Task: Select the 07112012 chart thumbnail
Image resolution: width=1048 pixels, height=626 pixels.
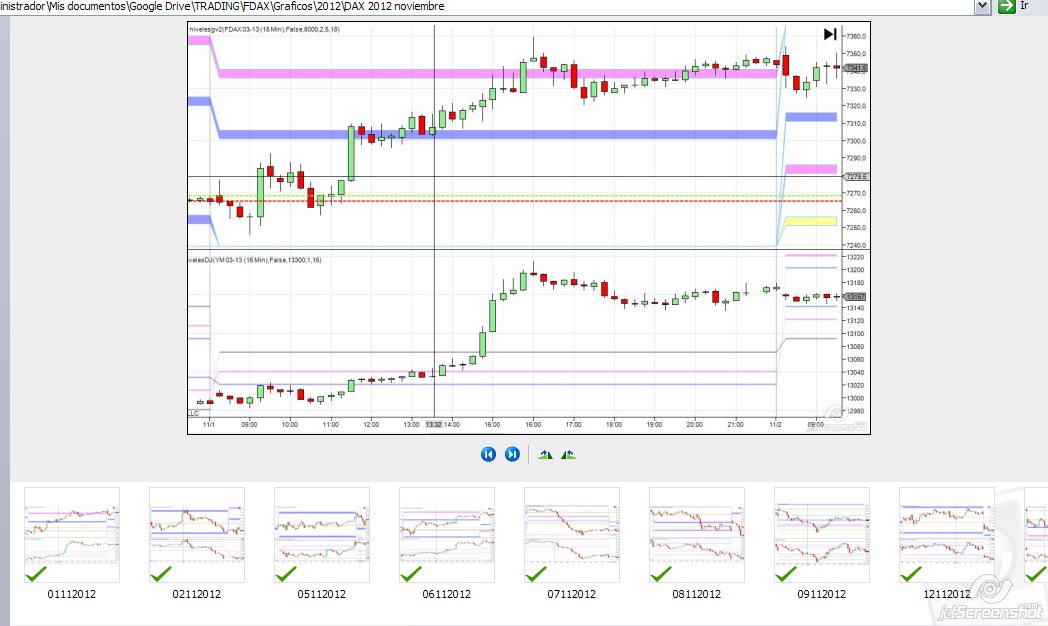Action: click(572, 534)
